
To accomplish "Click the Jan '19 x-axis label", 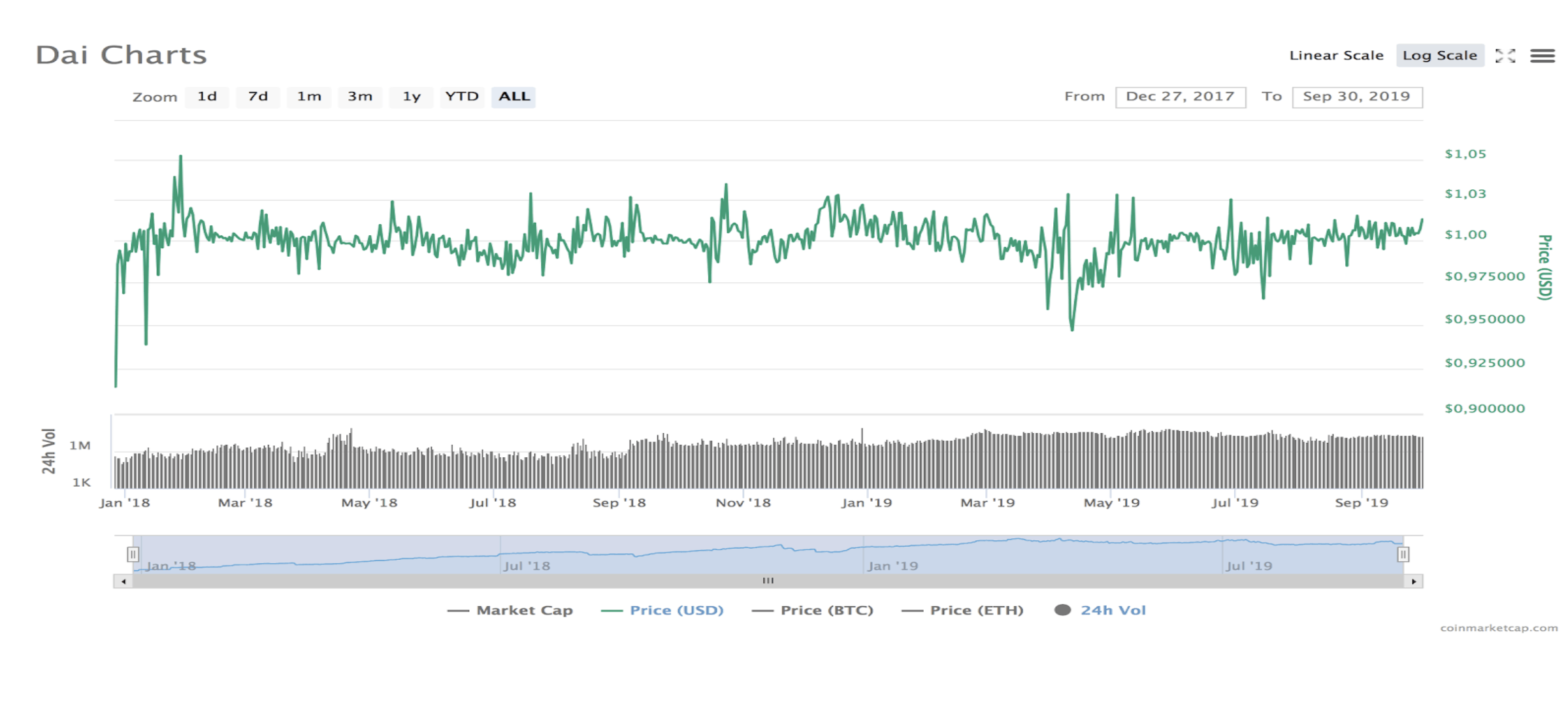I will point(866,503).
